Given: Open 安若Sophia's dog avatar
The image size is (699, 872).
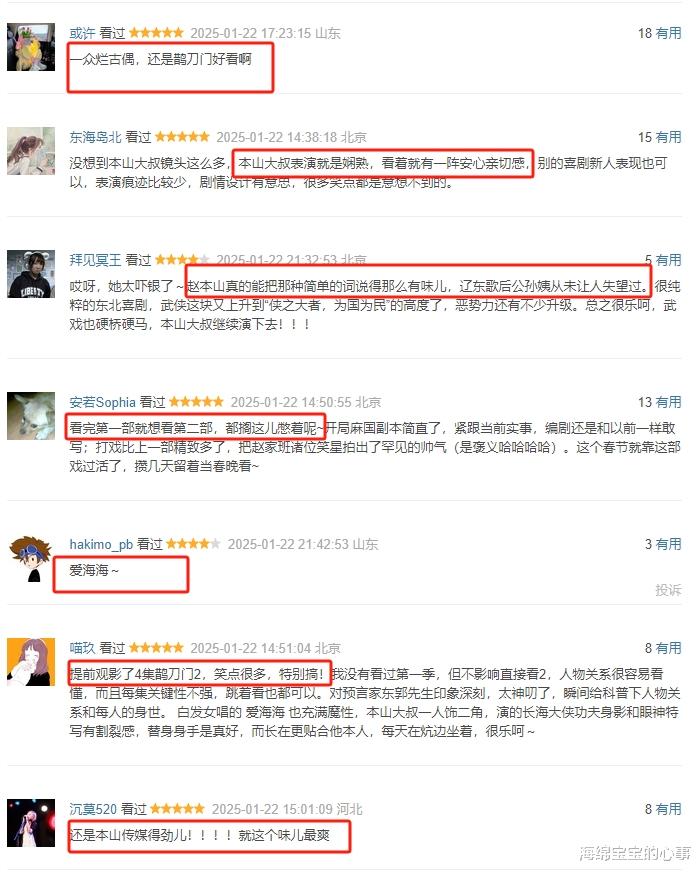Looking at the screenshot, I should coord(31,416).
